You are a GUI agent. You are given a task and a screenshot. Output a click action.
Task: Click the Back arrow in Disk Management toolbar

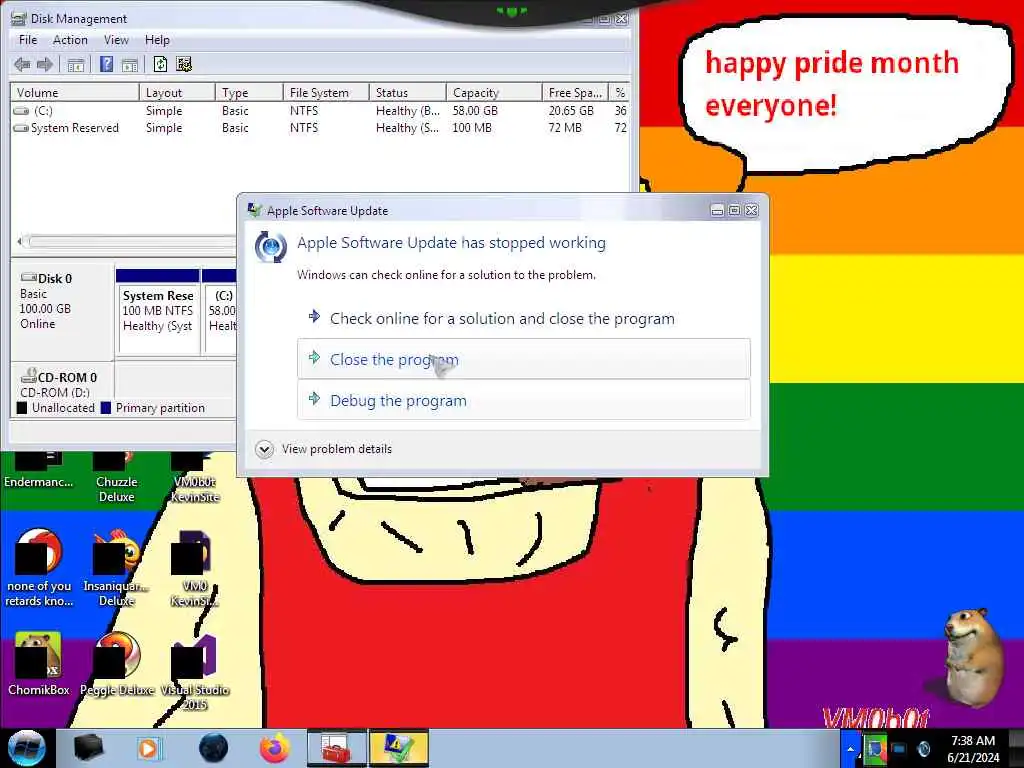pyautogui.click(x=22, y=64)
